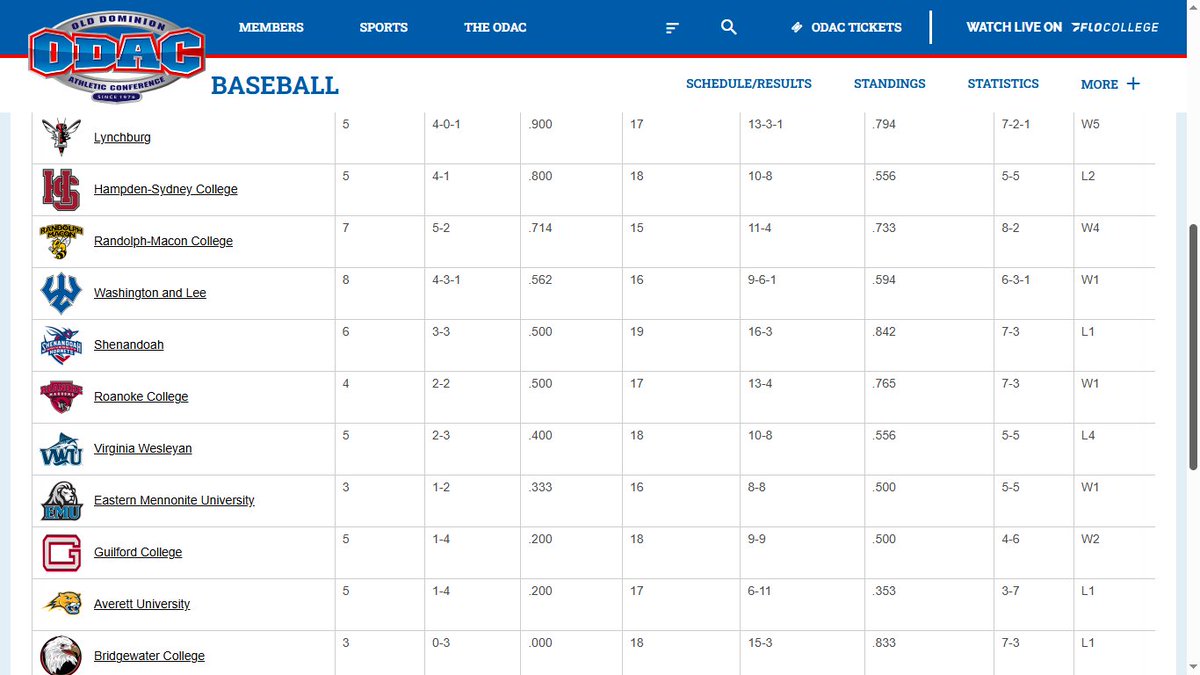This screenshot has height=675, width=1200.
Task: Click the FloCollege logo
Action: [1115, 27]
